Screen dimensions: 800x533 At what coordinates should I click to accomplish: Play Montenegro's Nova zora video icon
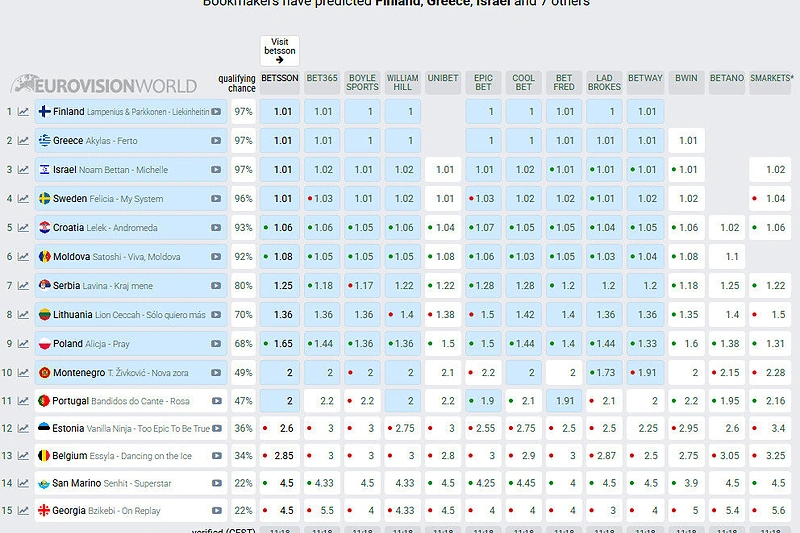216,373
